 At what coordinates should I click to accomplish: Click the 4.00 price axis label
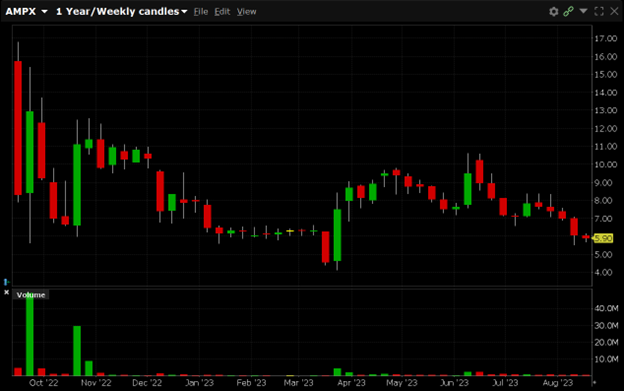[603, 272]
